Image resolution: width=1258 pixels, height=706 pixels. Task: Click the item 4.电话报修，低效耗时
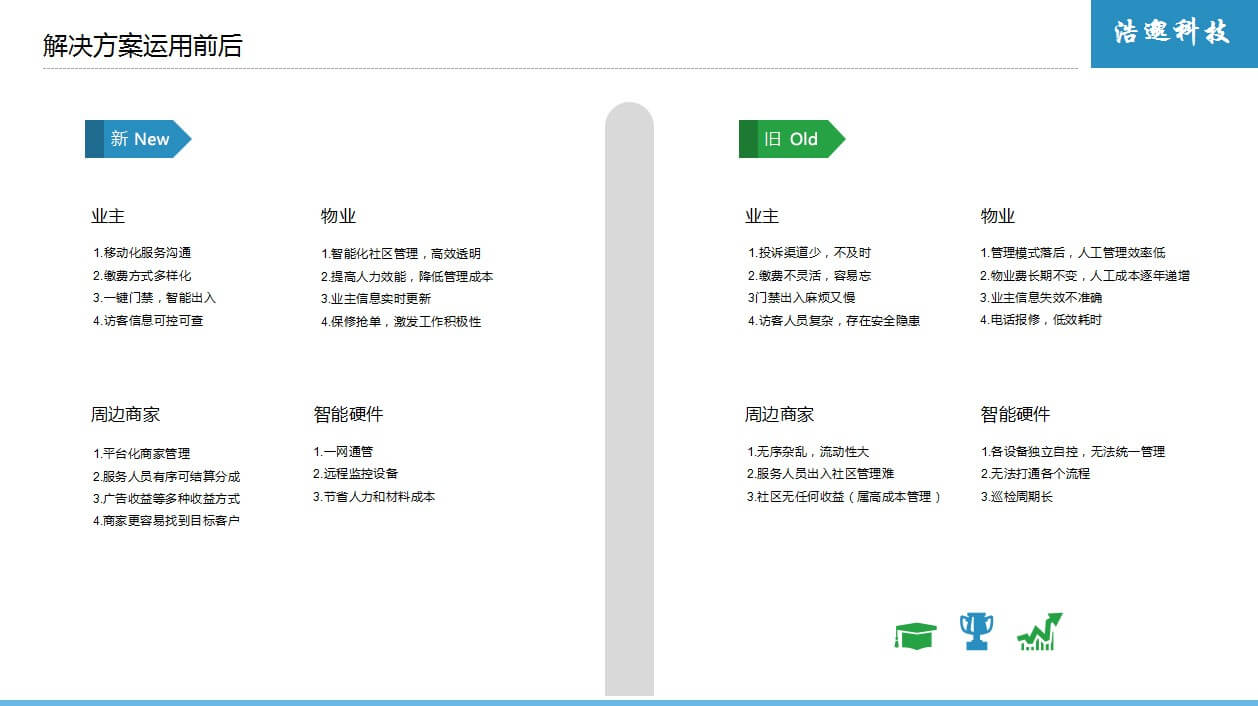(1040, 320)
